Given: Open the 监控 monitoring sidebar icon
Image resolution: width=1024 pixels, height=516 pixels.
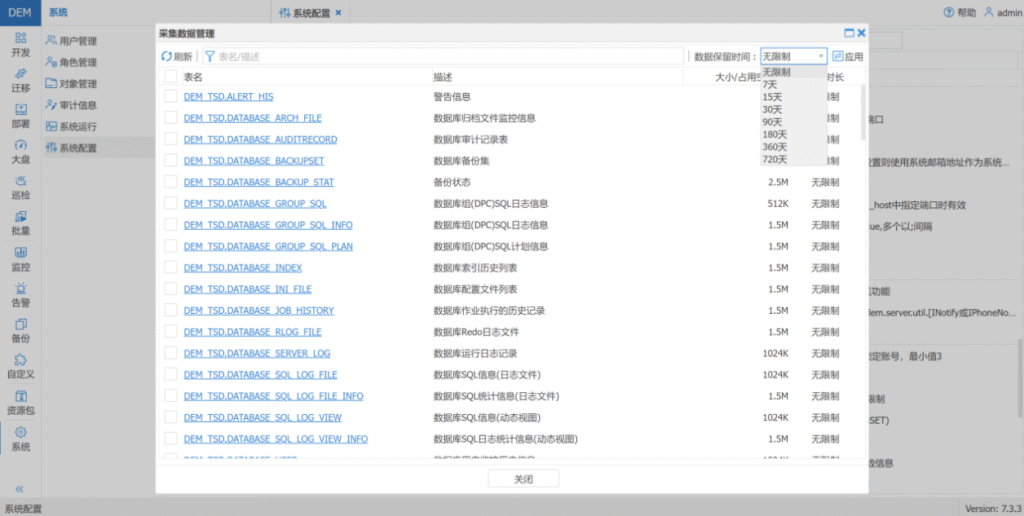Looking at the screenshot, I should 20,258.
